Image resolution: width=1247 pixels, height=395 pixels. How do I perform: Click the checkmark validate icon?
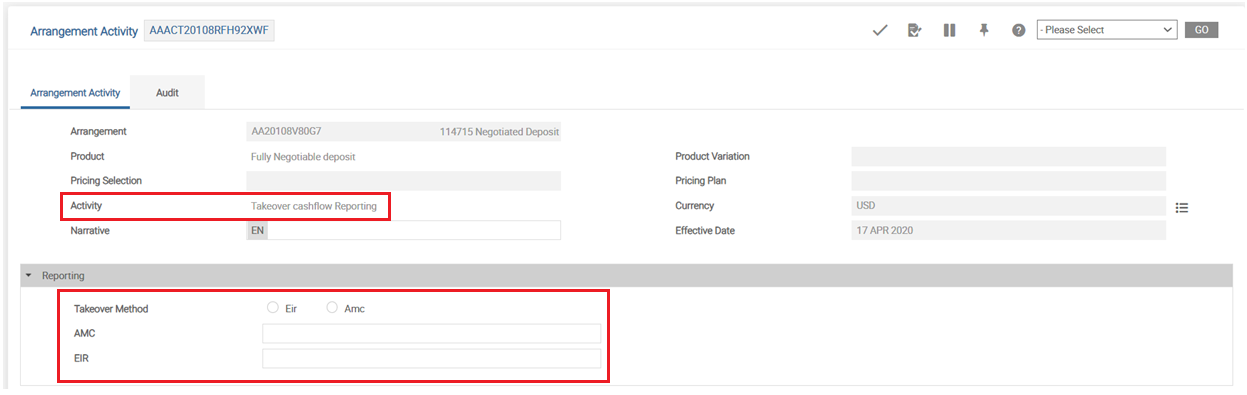[880, 30]
